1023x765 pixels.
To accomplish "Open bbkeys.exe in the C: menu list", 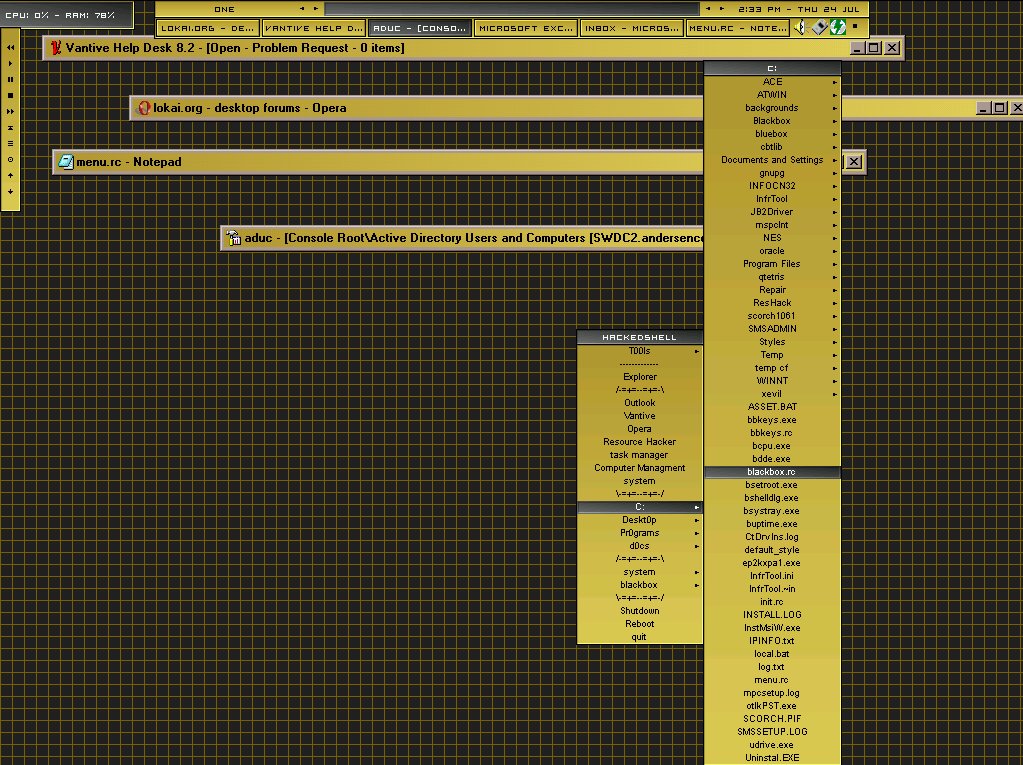I will pos(772,420).
